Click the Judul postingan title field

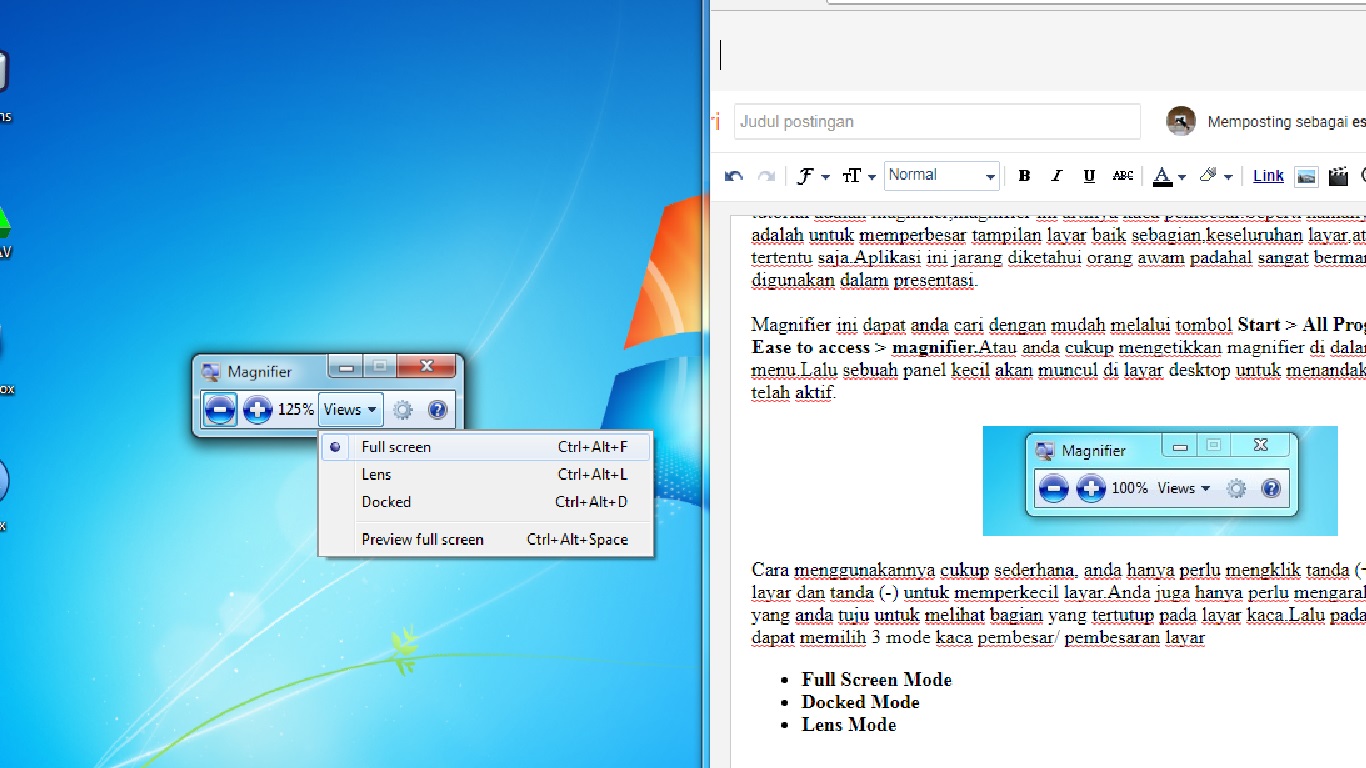point(937,121)
